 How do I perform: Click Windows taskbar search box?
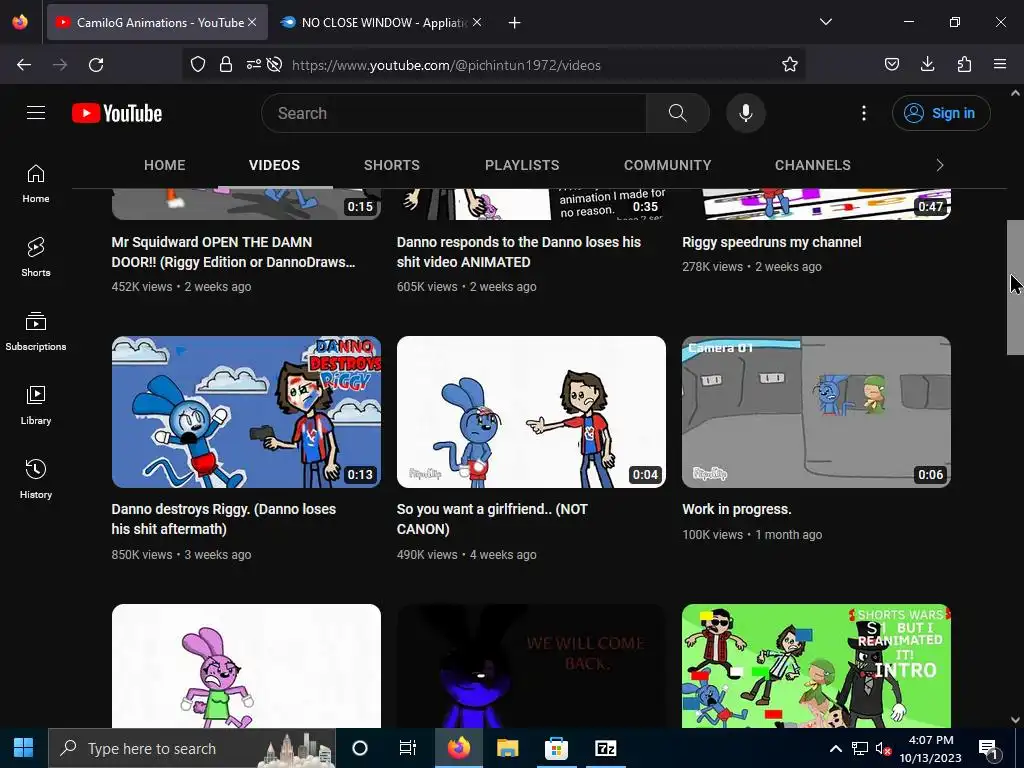point(192,748)
